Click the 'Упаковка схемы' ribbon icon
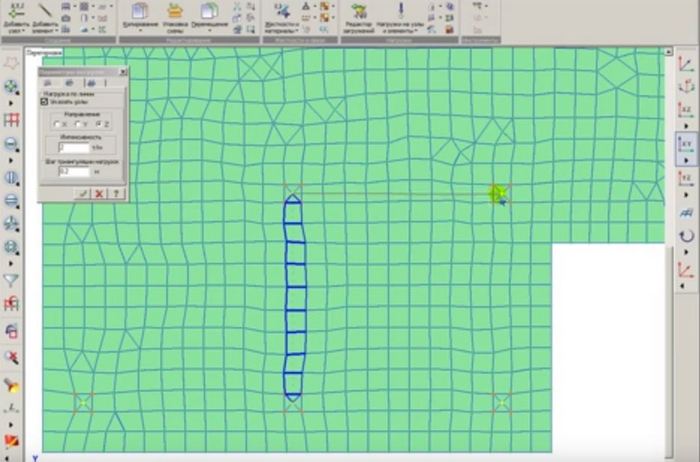700x462 pixels. (174, 14)
